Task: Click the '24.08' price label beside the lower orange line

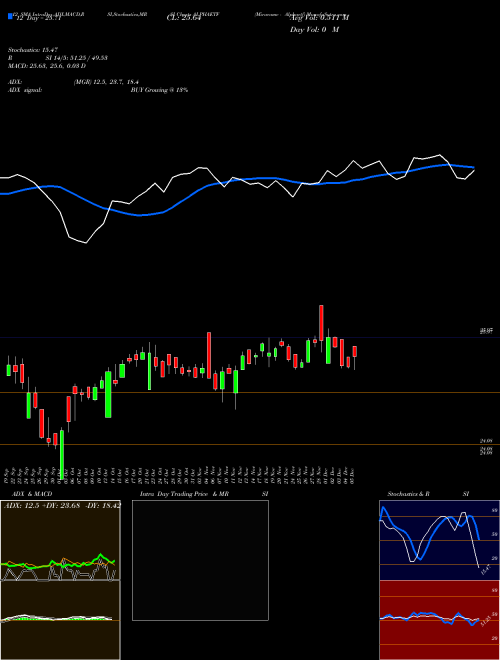Action: (486, 441)
